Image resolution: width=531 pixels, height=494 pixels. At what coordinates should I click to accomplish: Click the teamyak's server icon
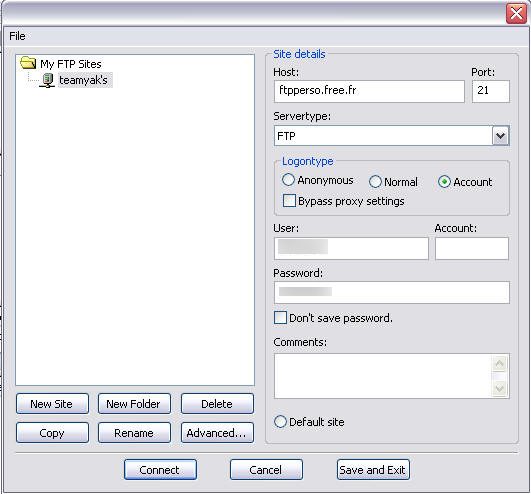[47, 80]
